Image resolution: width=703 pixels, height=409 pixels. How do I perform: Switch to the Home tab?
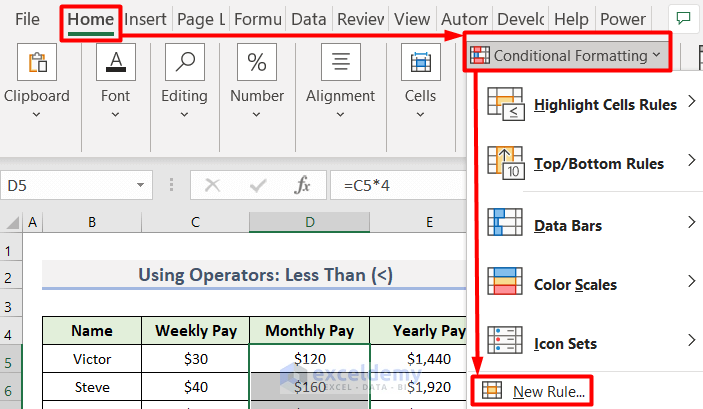91,20
